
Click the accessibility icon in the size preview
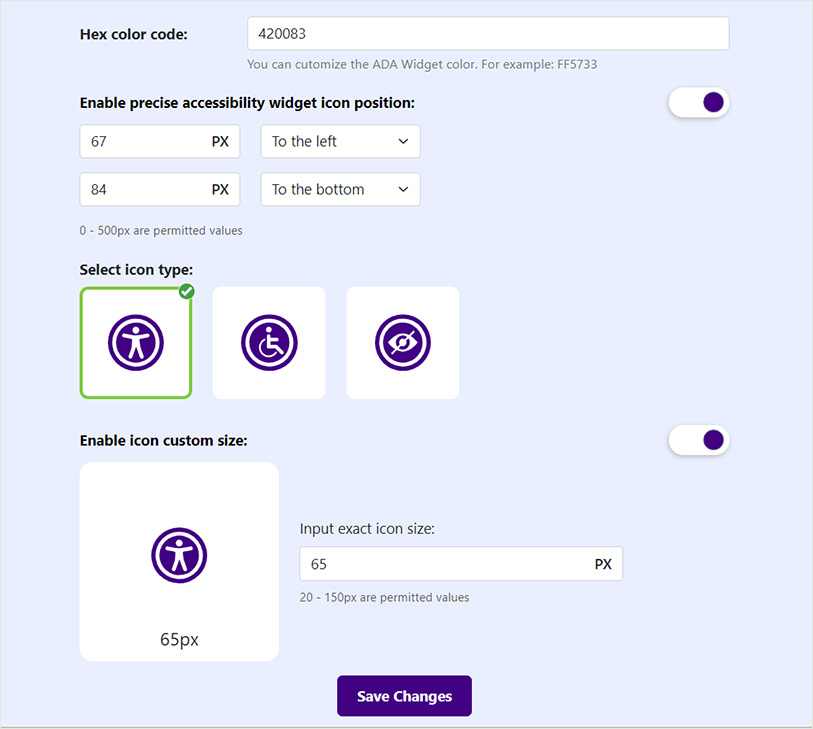[179, 555]
